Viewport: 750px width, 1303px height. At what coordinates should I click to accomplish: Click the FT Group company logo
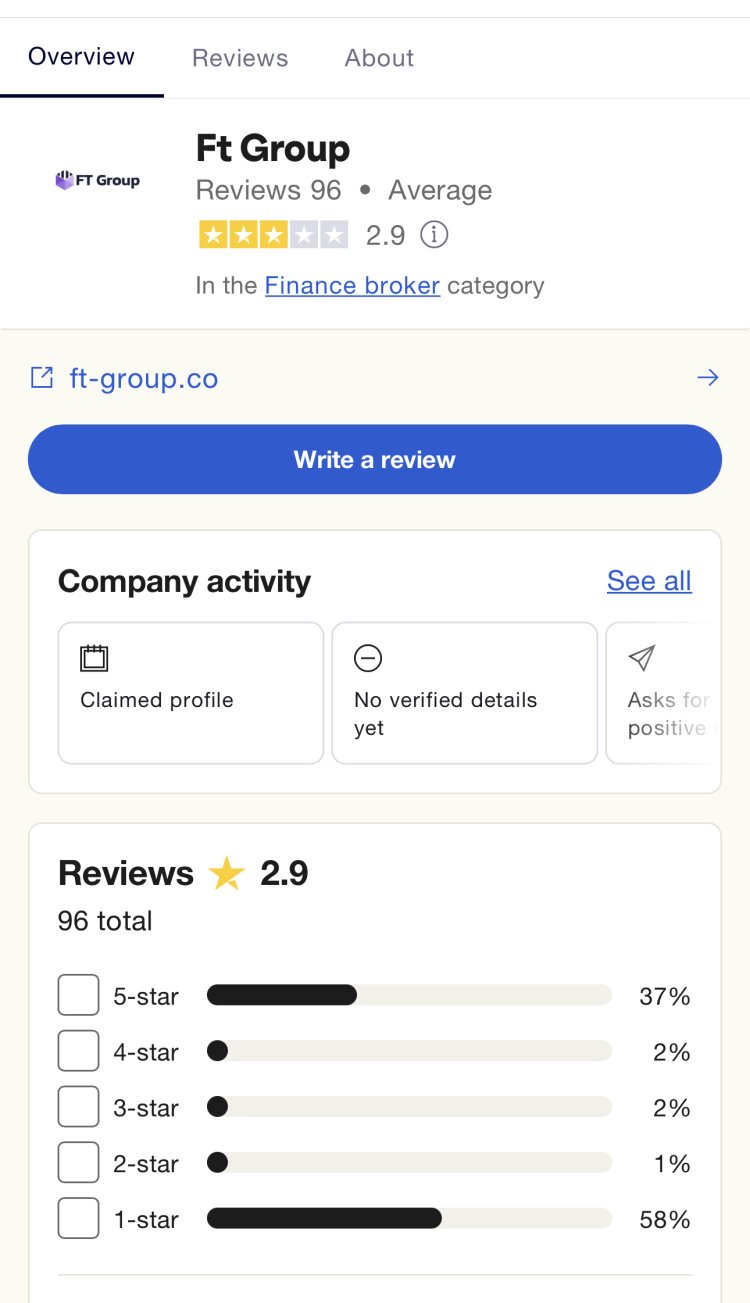click(98, 181)
